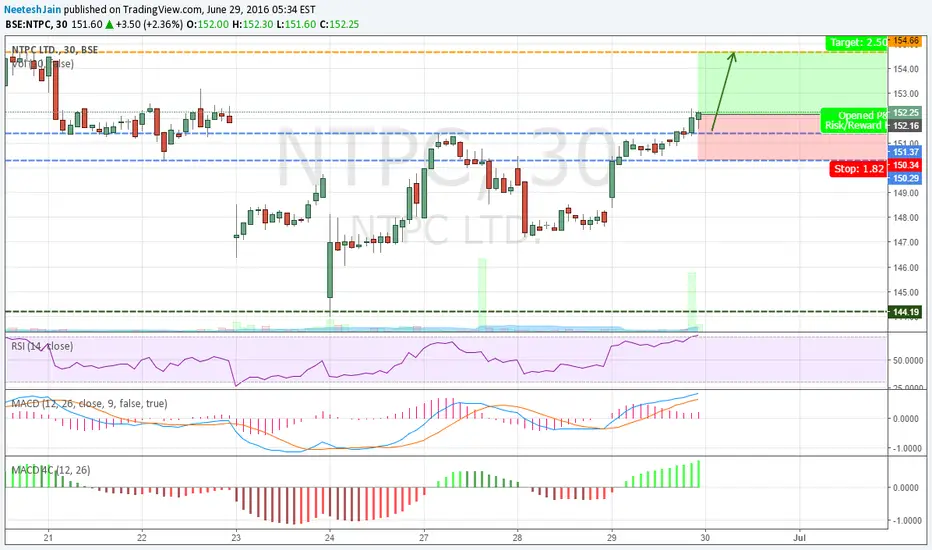Click the 151.37 blue price tag
The width and height of the screenshot is (932, 550).
905,152
